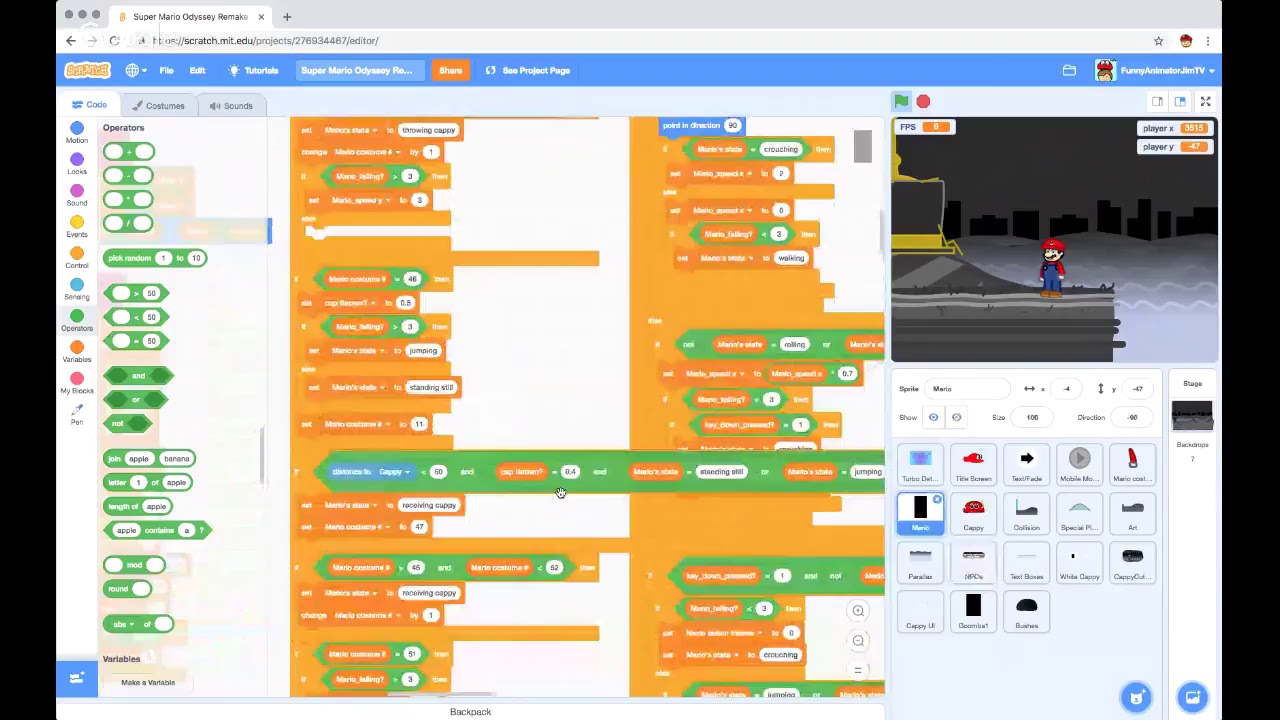Select the Bushes sprite thumbnail
The width and height of the screenshot is (1280, 720).
[1026, 612]
